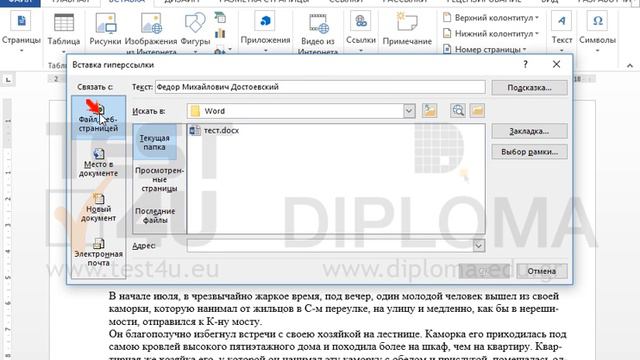Image resolution: width=640 pixels, height=360 pixels.
Task: Open the Страницы (Pages) ribbon group
Action: click(21, 32)
